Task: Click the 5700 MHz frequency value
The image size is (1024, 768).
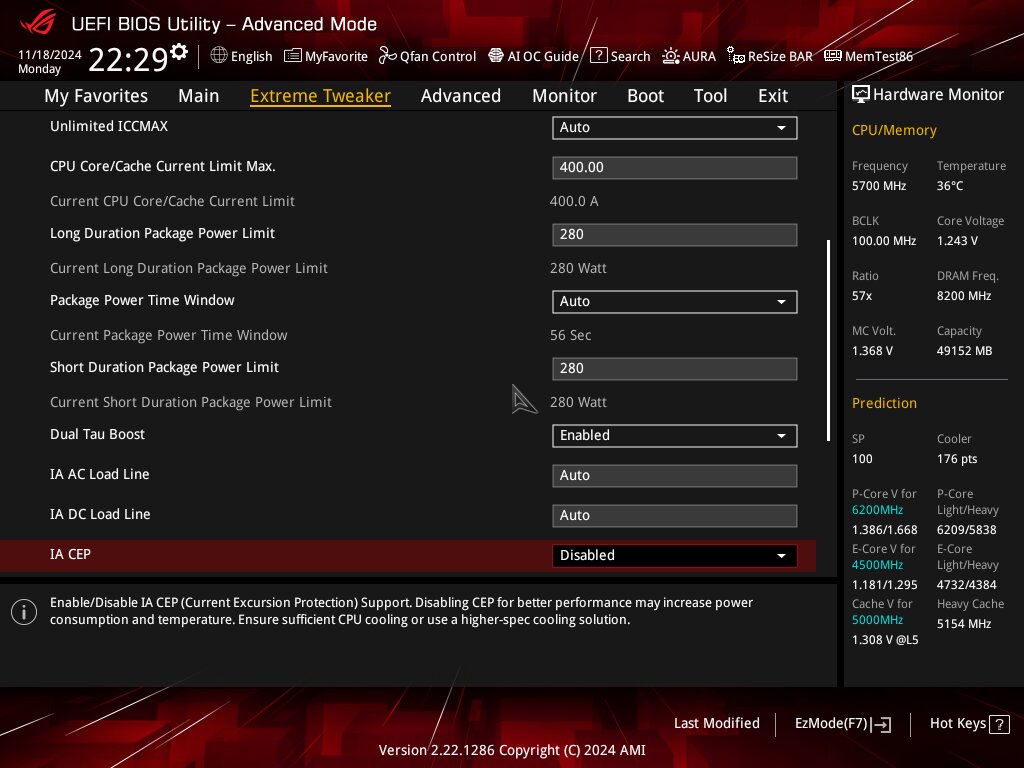Action: click(x=879, y=186)
